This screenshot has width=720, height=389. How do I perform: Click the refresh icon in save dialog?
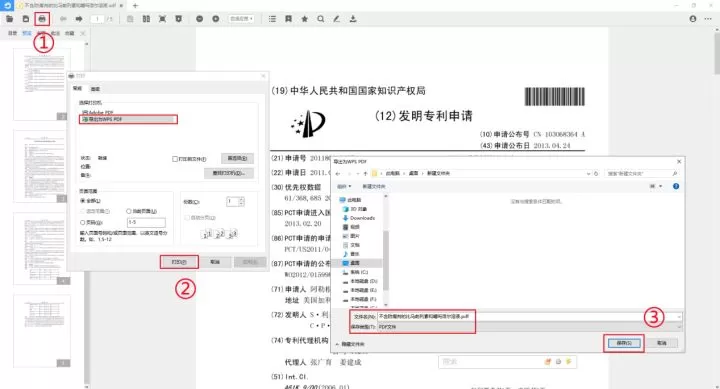coord(596,174)
